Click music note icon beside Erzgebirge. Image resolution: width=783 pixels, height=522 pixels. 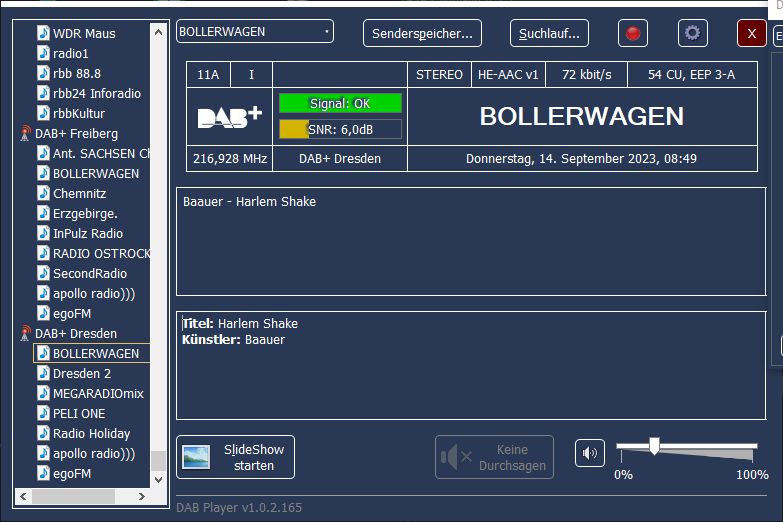tap(43, 213)
